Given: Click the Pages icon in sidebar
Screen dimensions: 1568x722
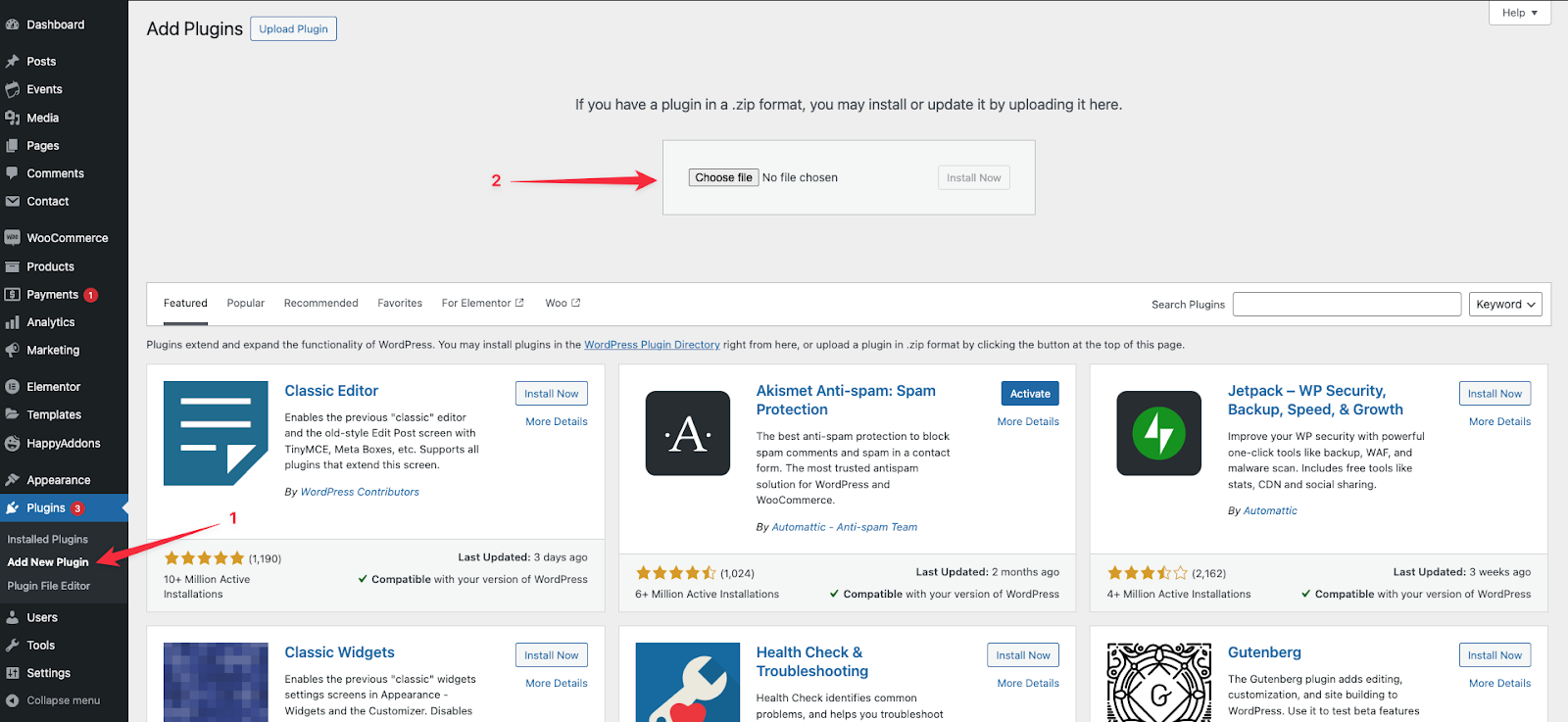Looking at the screenshot, I should coord(13,146).
